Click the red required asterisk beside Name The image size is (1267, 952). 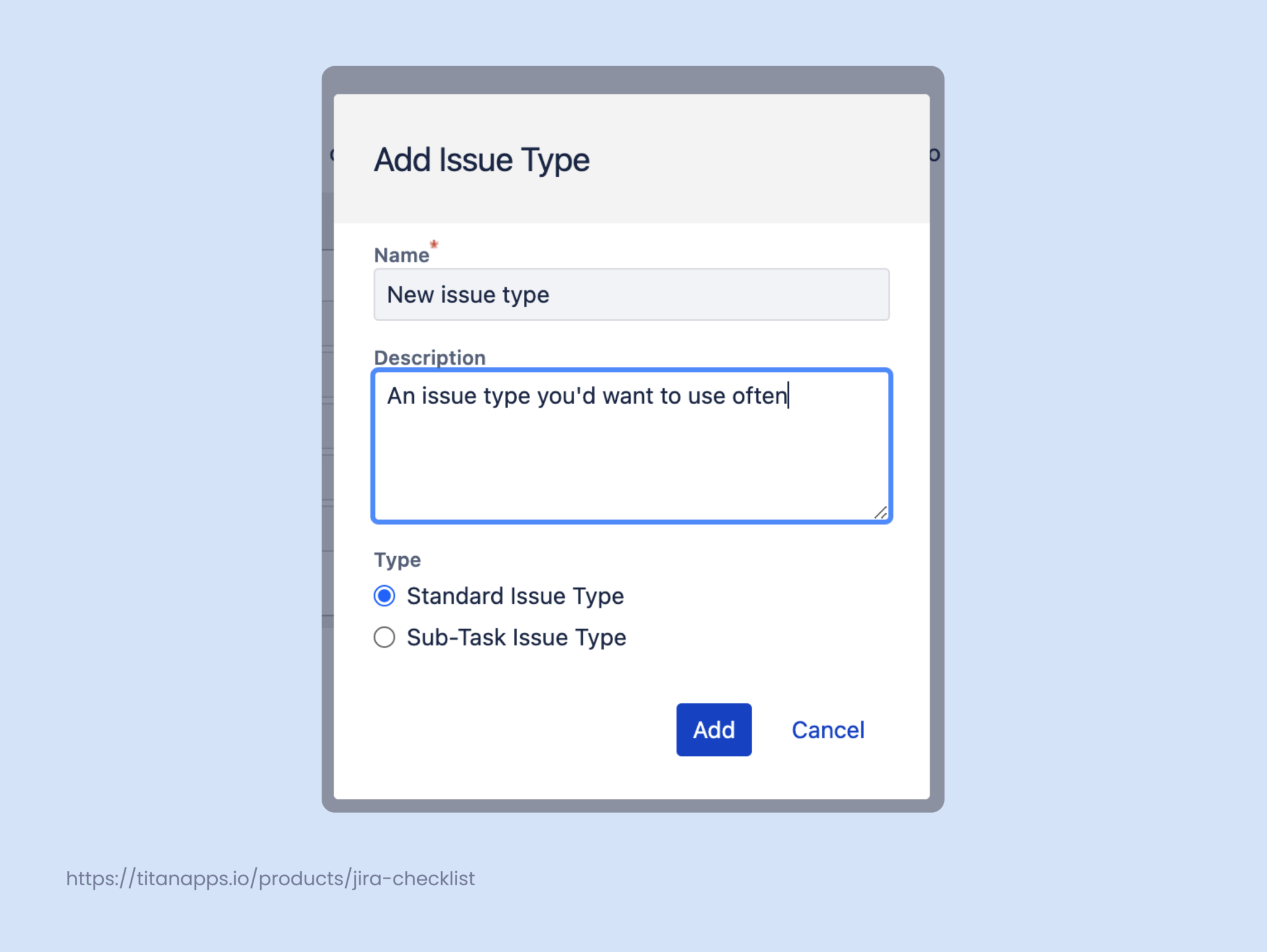[x=434, y=245]
